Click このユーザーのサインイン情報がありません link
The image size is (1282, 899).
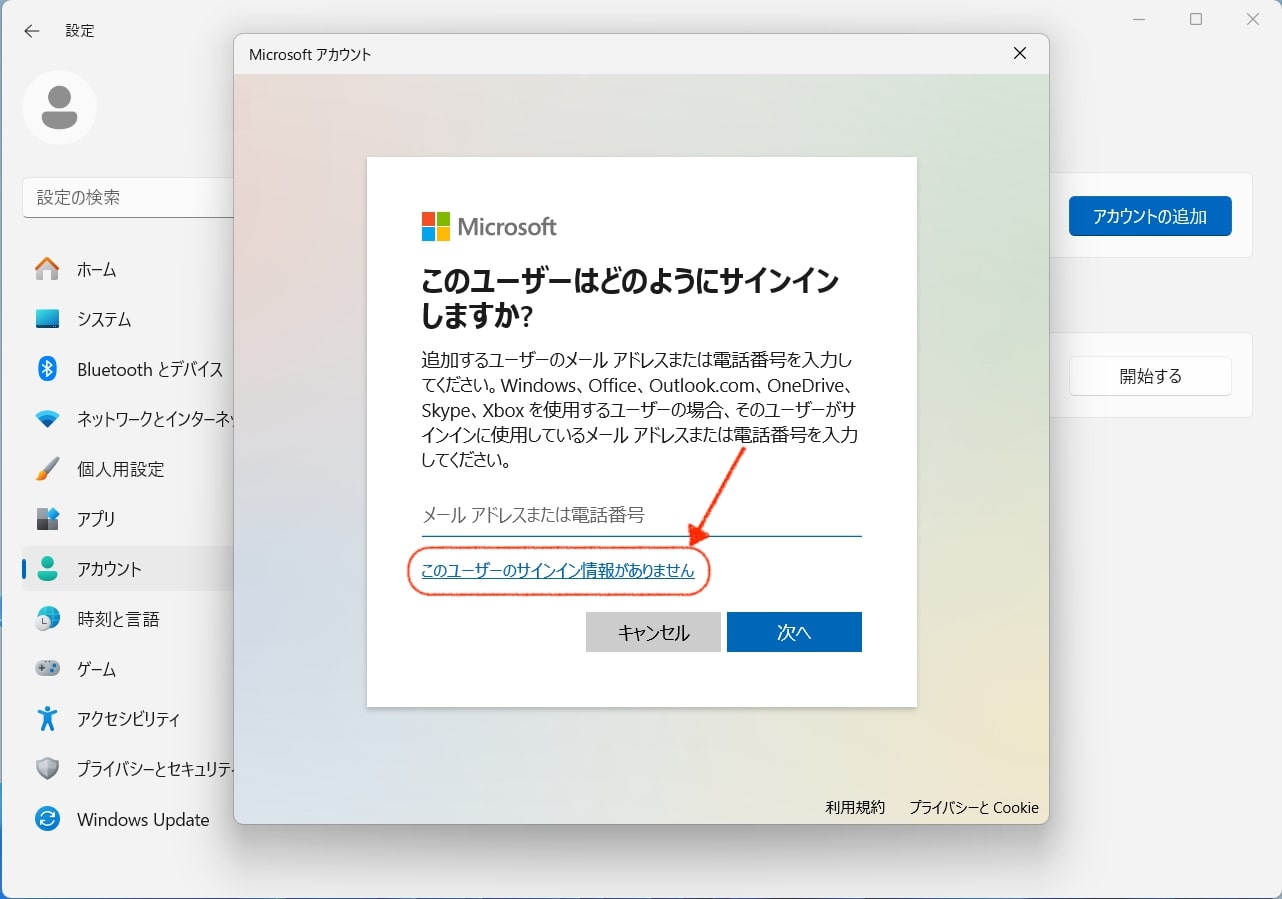558,571
